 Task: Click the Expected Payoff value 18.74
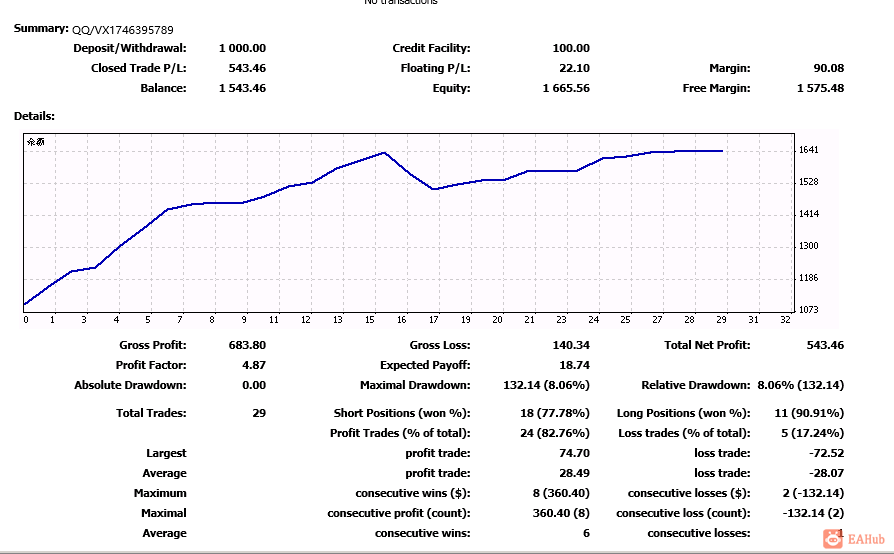coord(574,365)
